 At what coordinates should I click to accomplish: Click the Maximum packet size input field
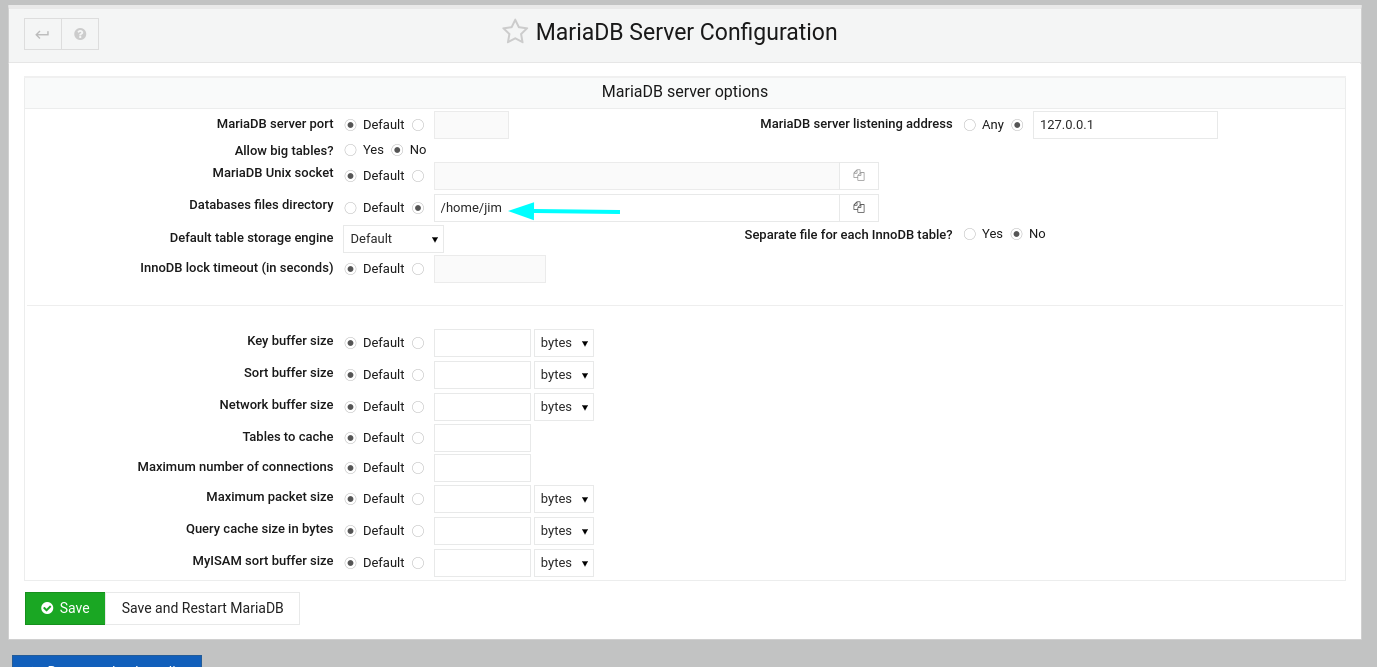tap(482, 499)
